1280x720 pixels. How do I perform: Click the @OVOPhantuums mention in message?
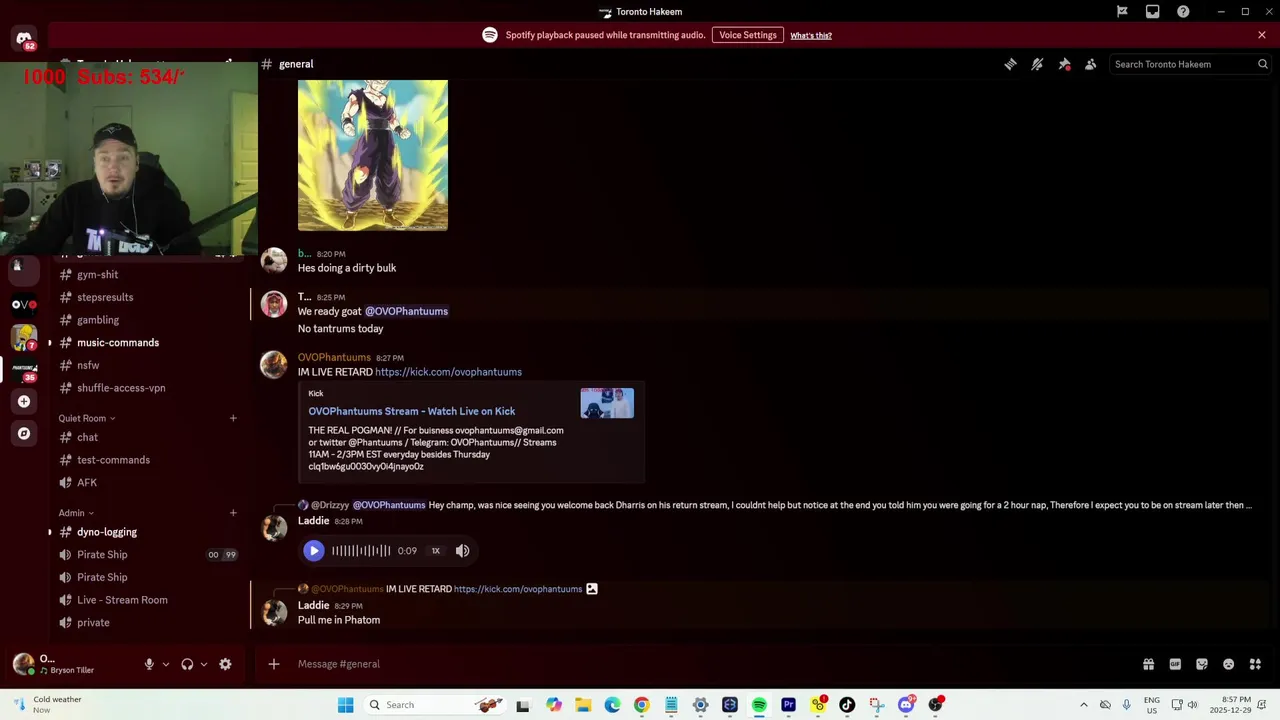coord(406,311)
